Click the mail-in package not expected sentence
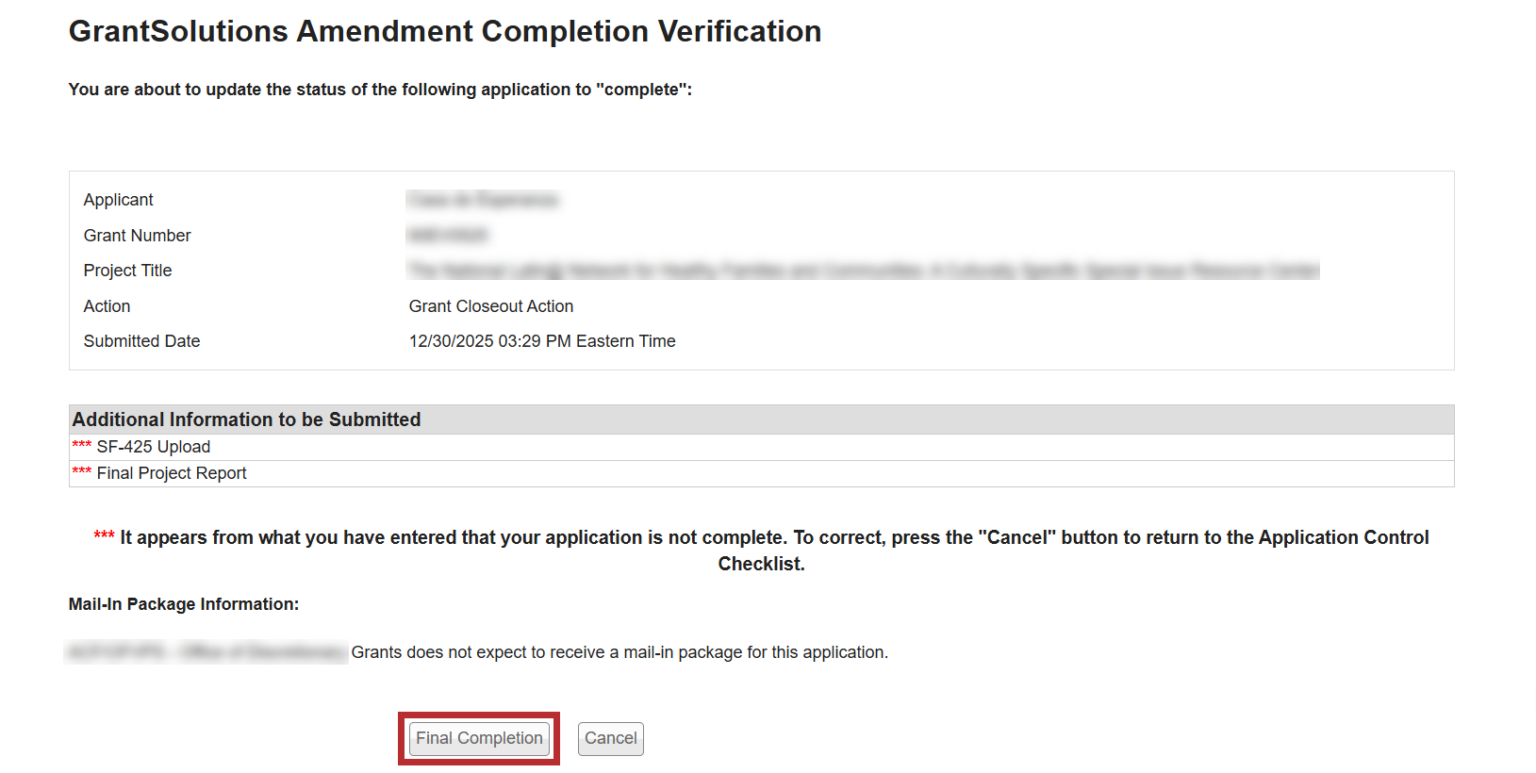Image resolution: width=1536 pixels, height=773 pixels. 619,653
